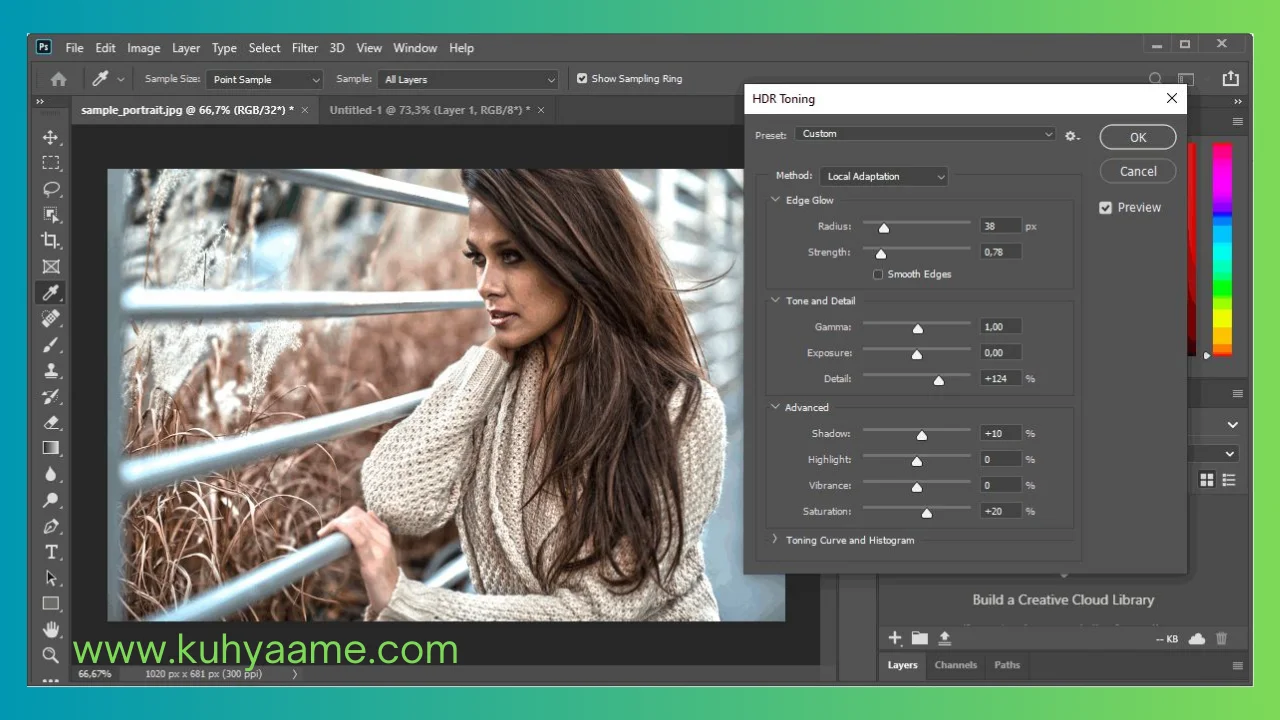Click the Radius slider handle
Image resolution: width=1280 pixels, height=720 pixels.
click(884, 228)
